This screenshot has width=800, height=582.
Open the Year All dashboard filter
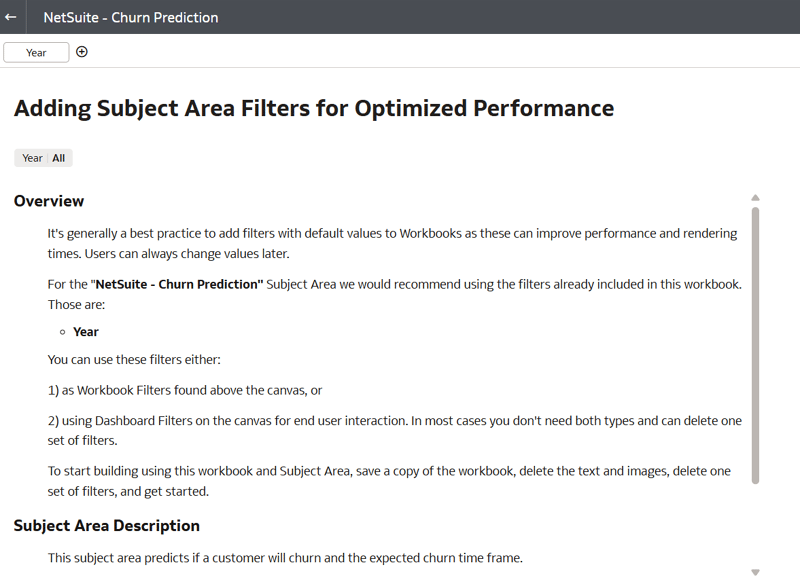[43, 158]
